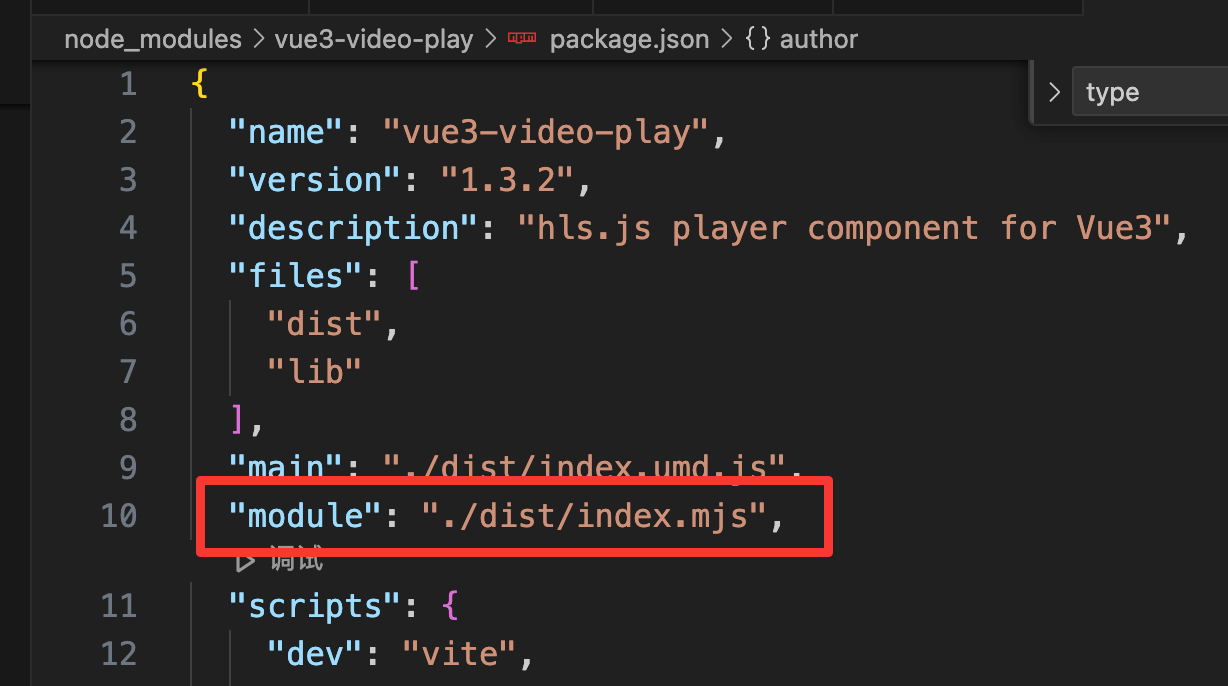Click the opening brace on line 1
Screen dimensions: 1228x686
point(200,84)
